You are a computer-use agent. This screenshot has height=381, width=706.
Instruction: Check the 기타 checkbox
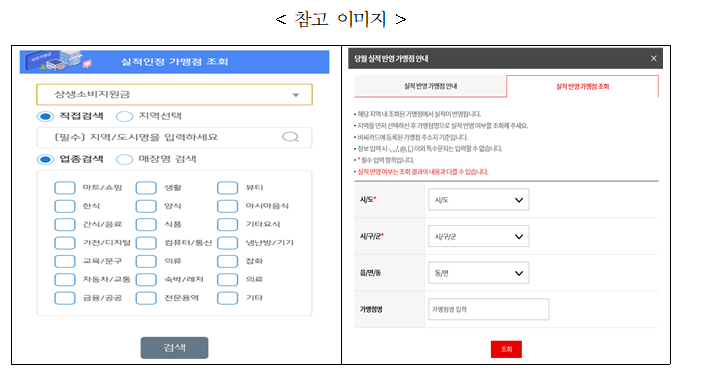point(227,298)
